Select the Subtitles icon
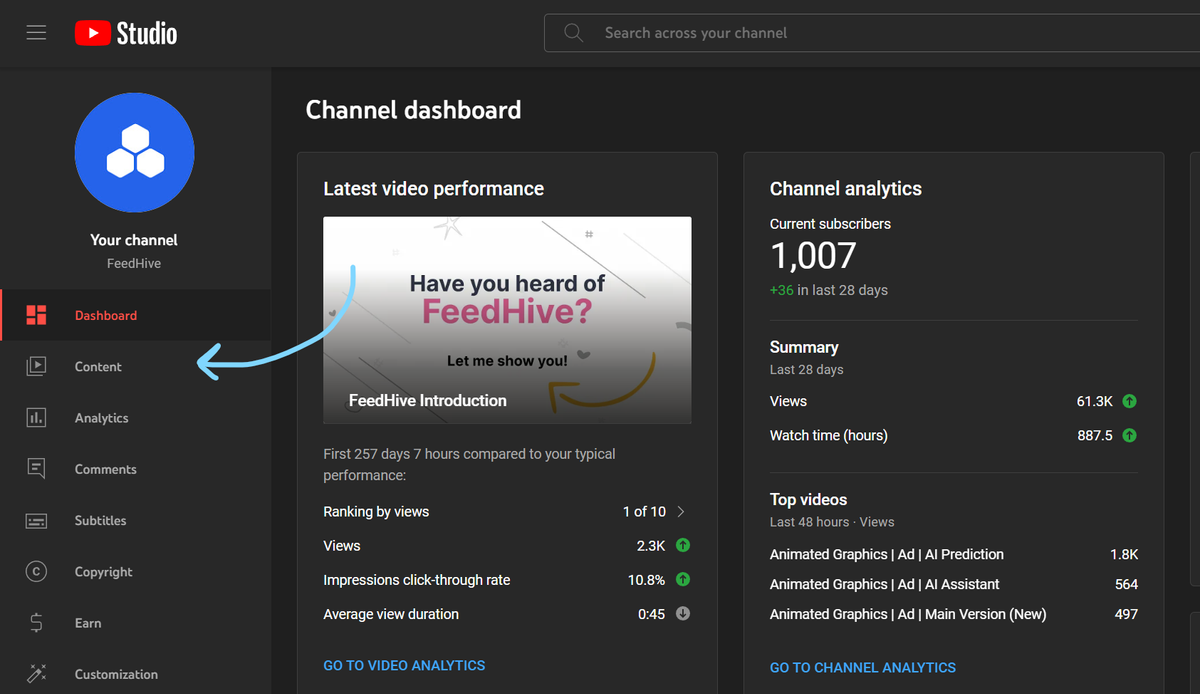Viewport: 1200px width, 694px height. point(36,520)
